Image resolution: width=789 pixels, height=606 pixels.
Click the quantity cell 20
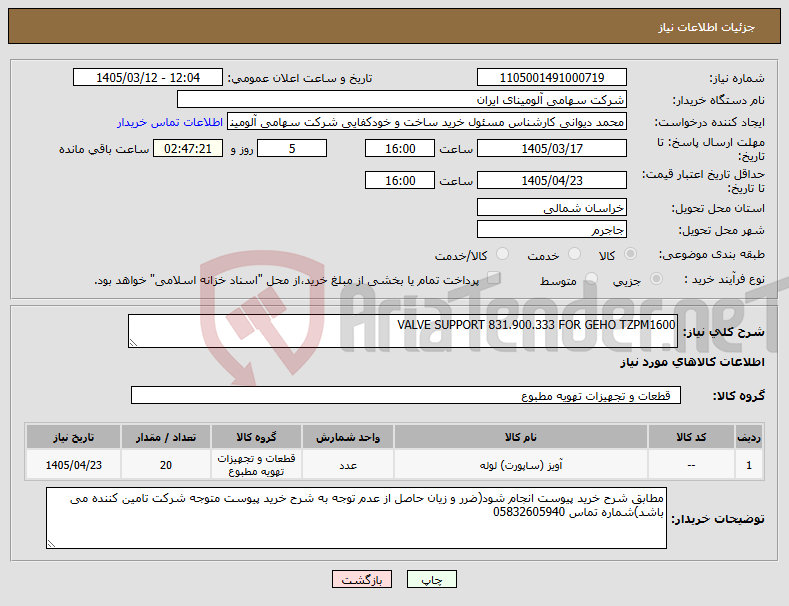coord(166,465)
